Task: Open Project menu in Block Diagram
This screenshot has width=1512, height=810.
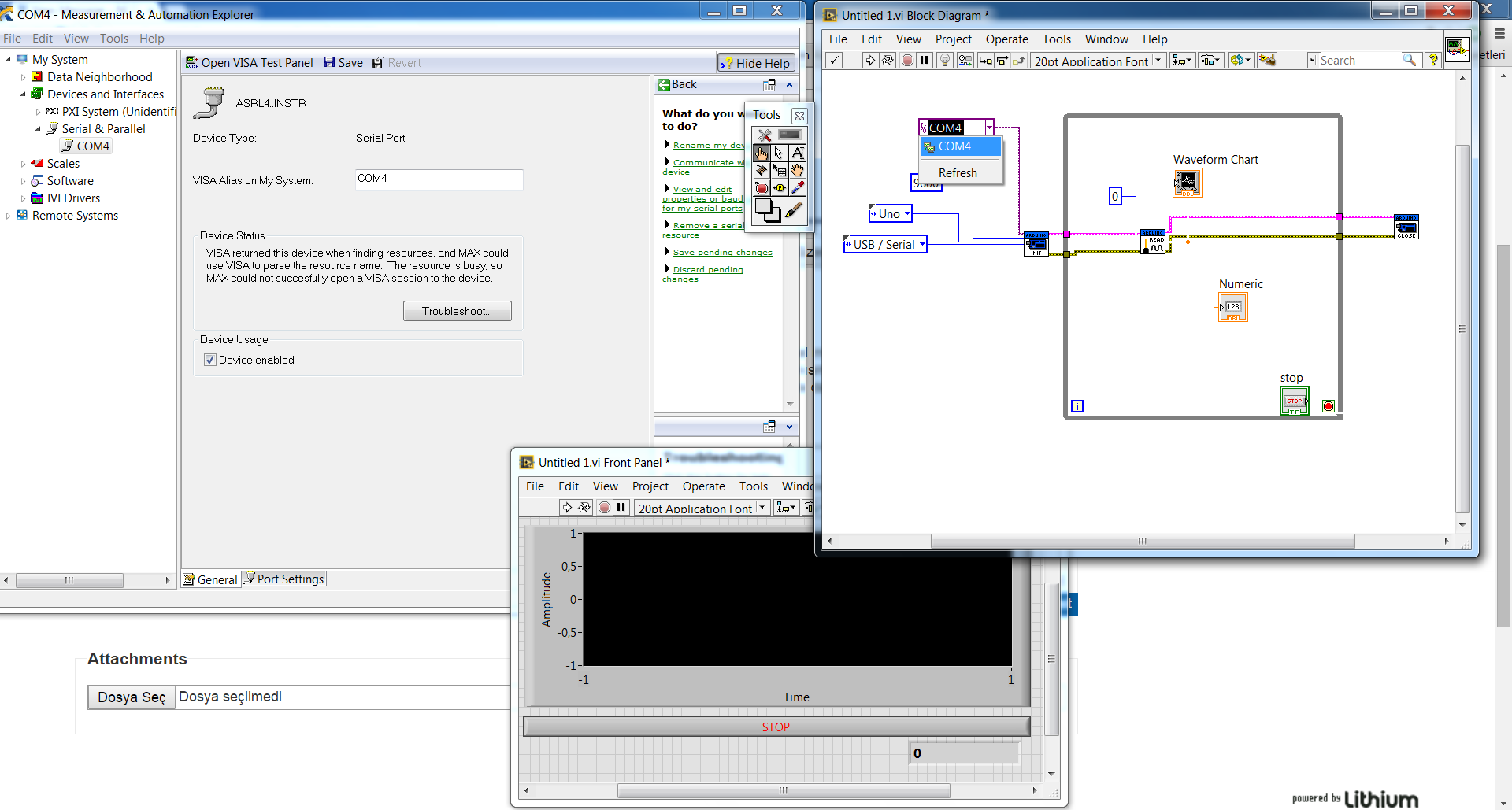Action: [x=953, y=39]
